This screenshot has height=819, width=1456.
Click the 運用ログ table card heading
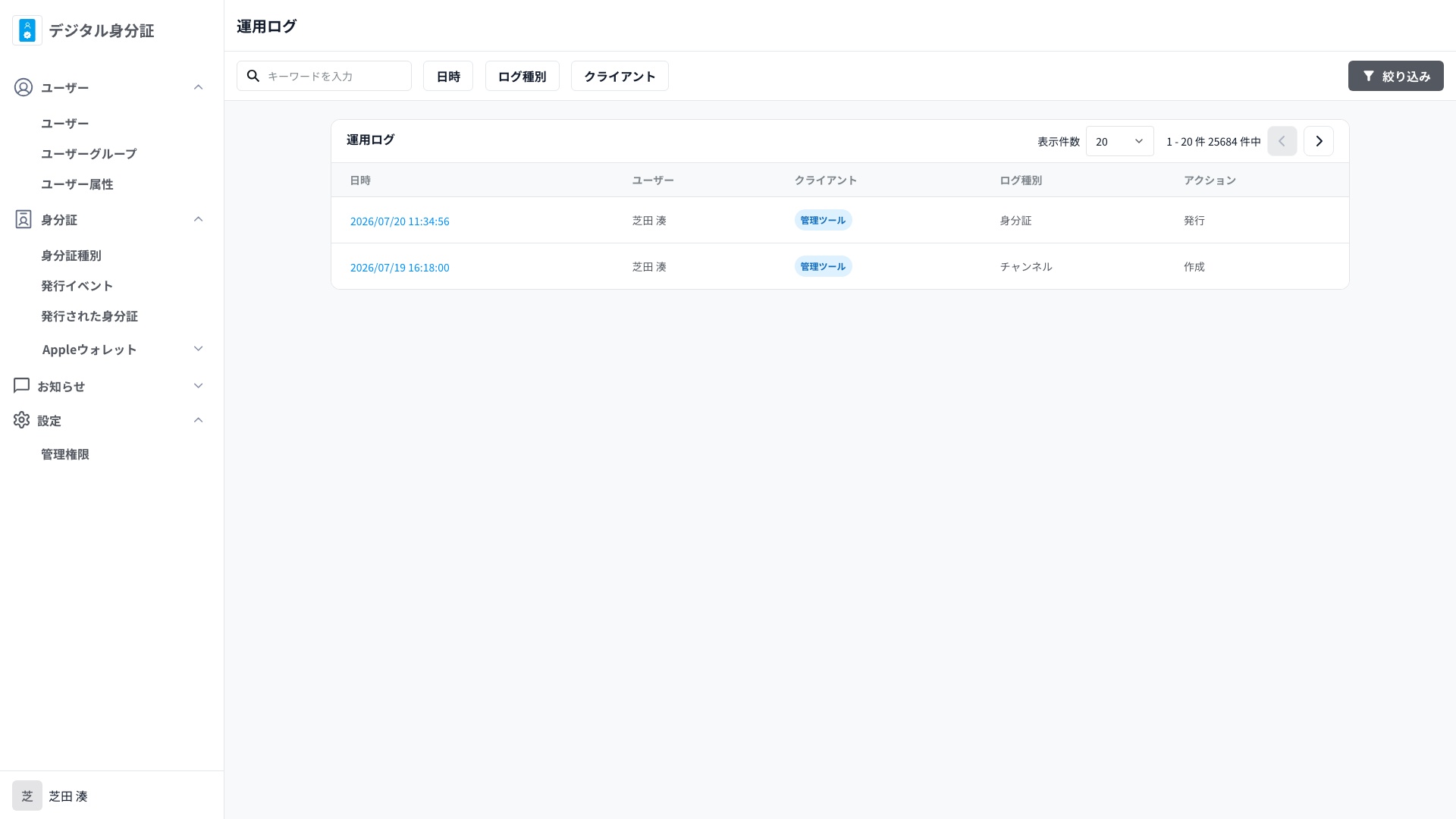tap(370, 140)
